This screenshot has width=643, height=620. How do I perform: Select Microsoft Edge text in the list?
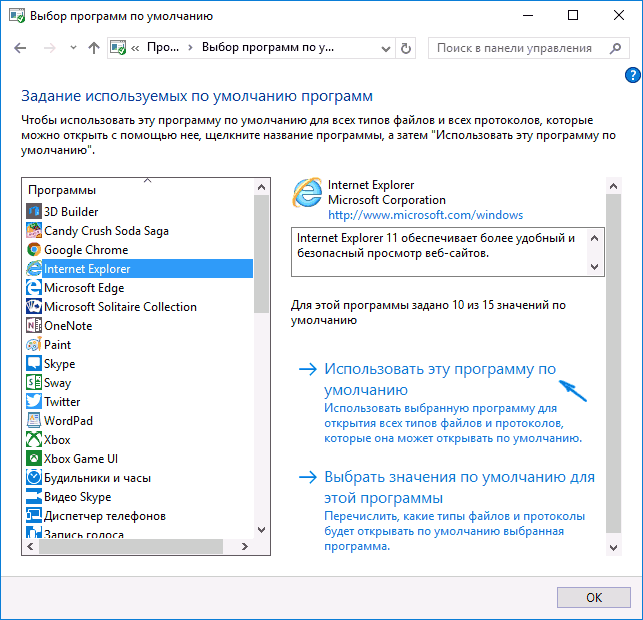click(x=84, y=288)
